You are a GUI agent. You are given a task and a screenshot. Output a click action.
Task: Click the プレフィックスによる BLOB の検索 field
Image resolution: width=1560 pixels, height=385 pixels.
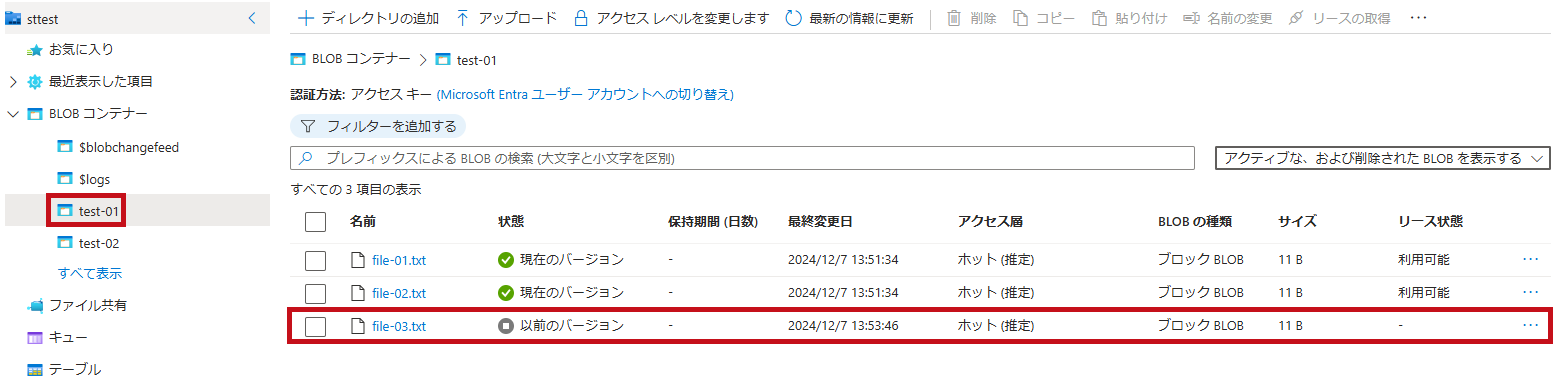742,158
